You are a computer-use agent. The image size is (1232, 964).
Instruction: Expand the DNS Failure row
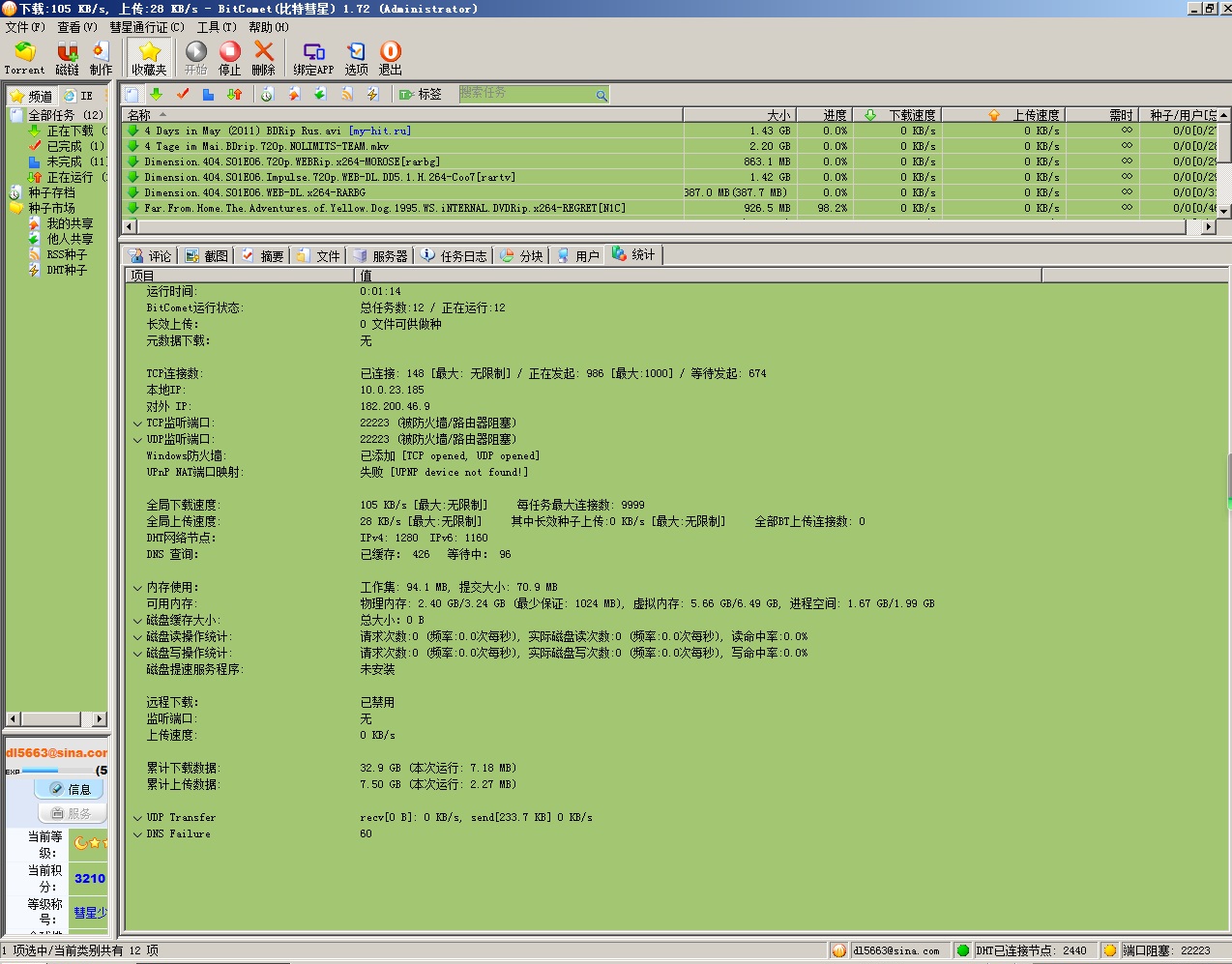(x=137, y=834)
